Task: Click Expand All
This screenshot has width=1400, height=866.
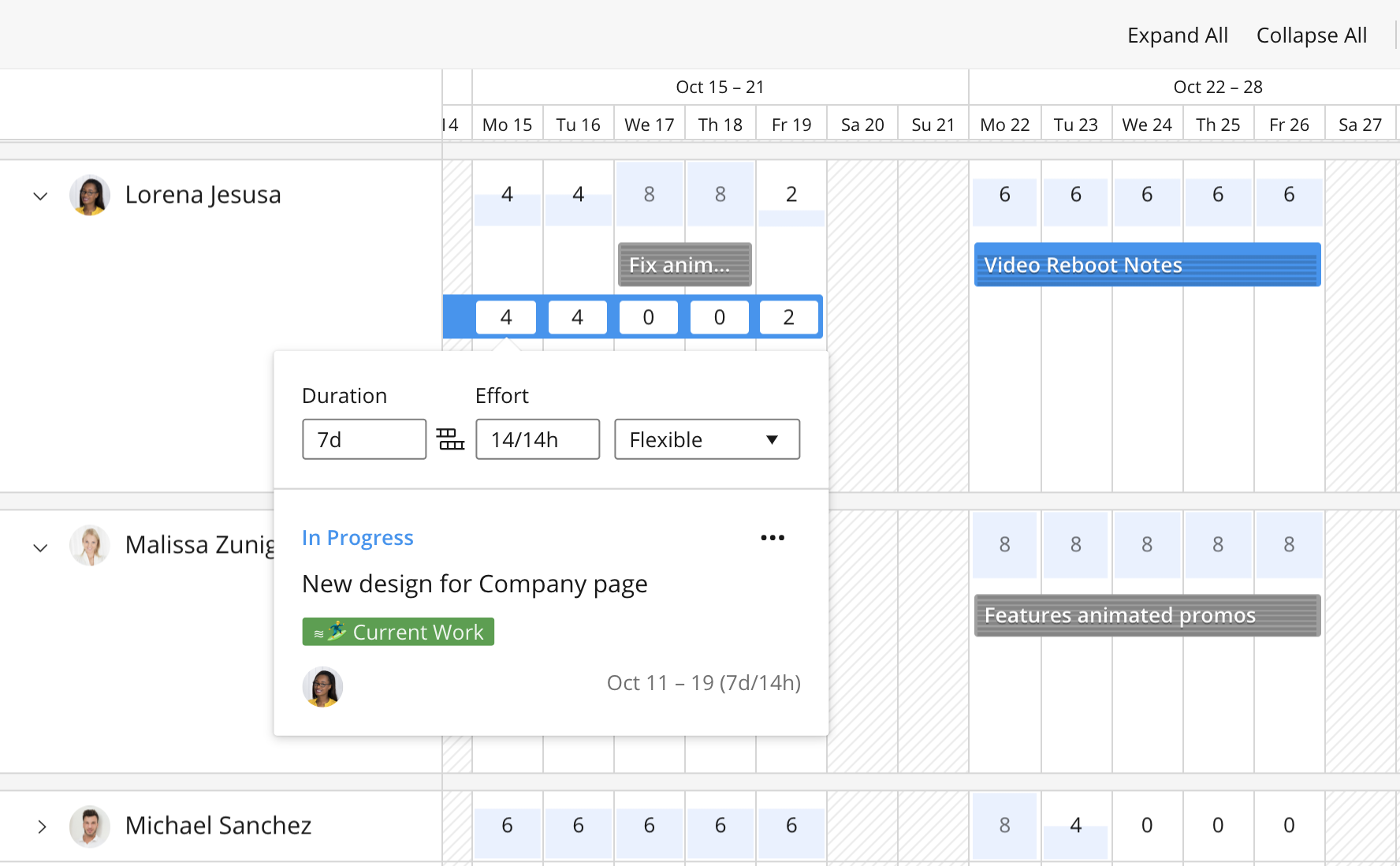Action: [x=1177, y=35]
